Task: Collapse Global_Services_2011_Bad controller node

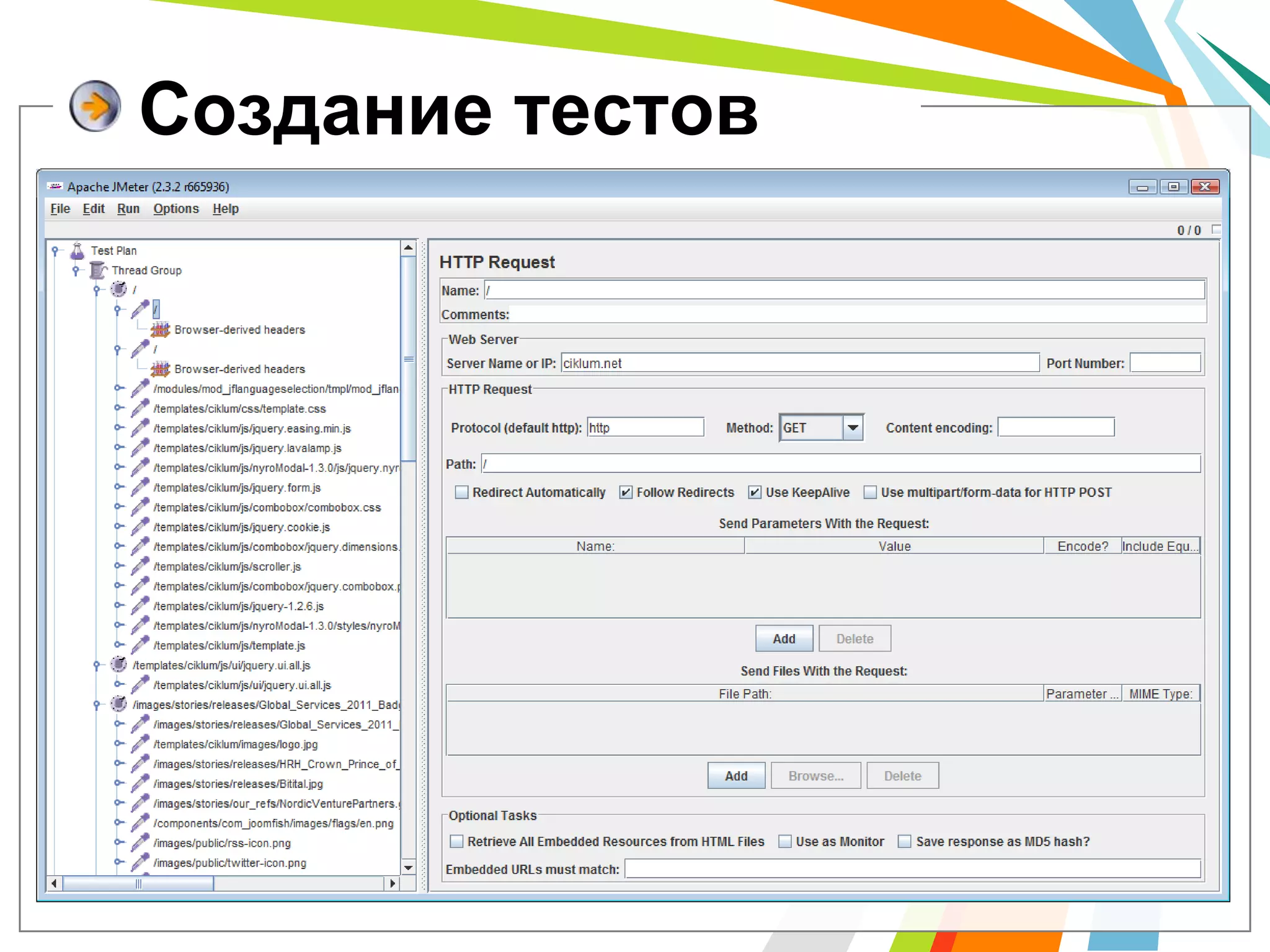Action: [x=96, y=705]
